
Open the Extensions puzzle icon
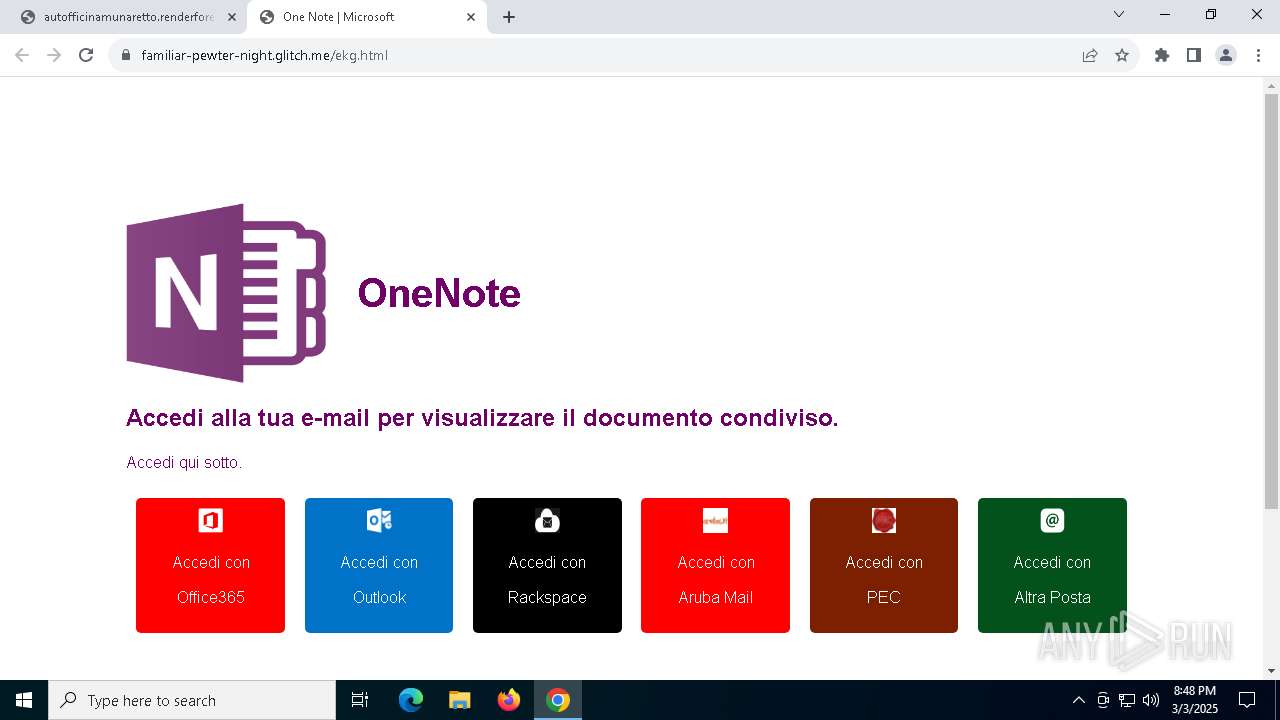coord(1162,55)
